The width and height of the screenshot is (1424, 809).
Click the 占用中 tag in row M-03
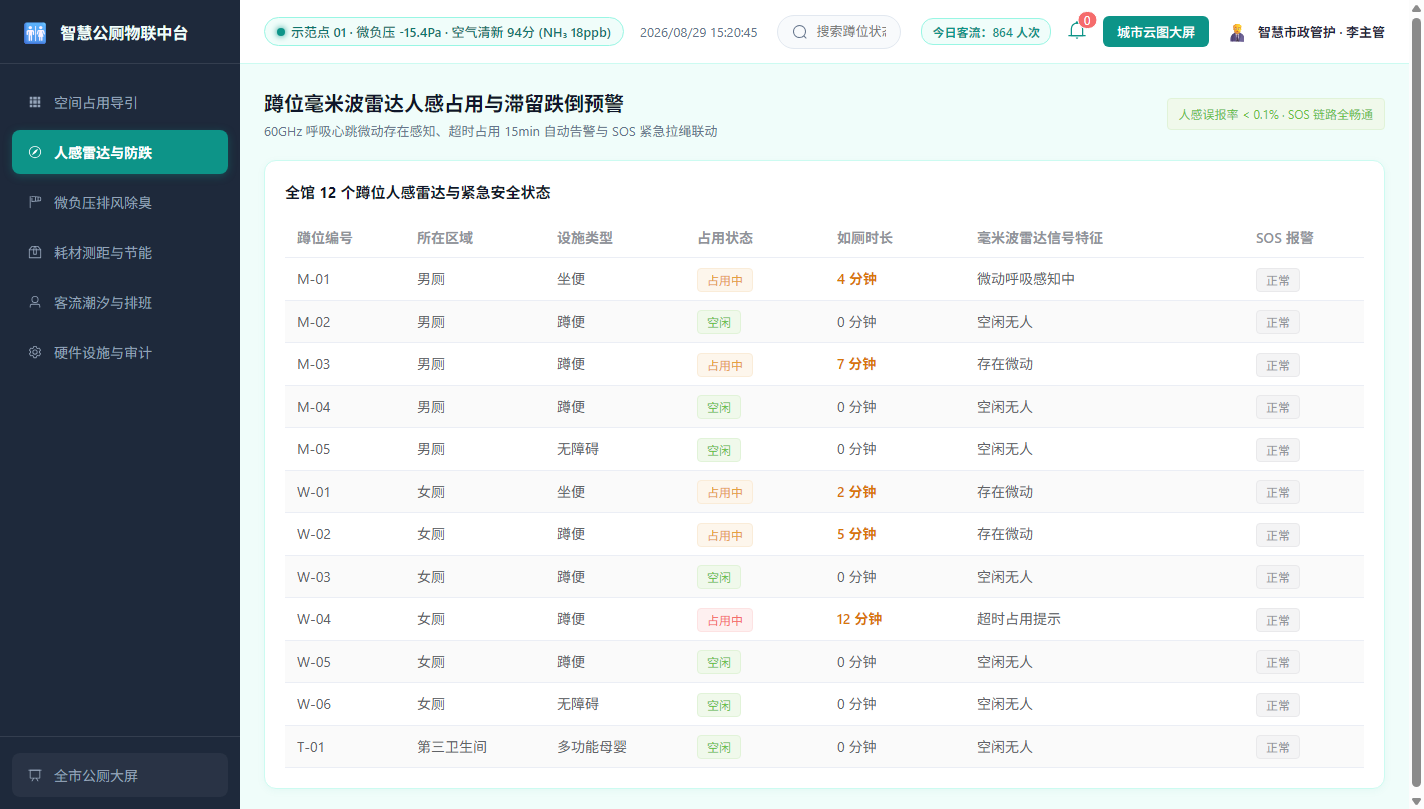point(725,365)
